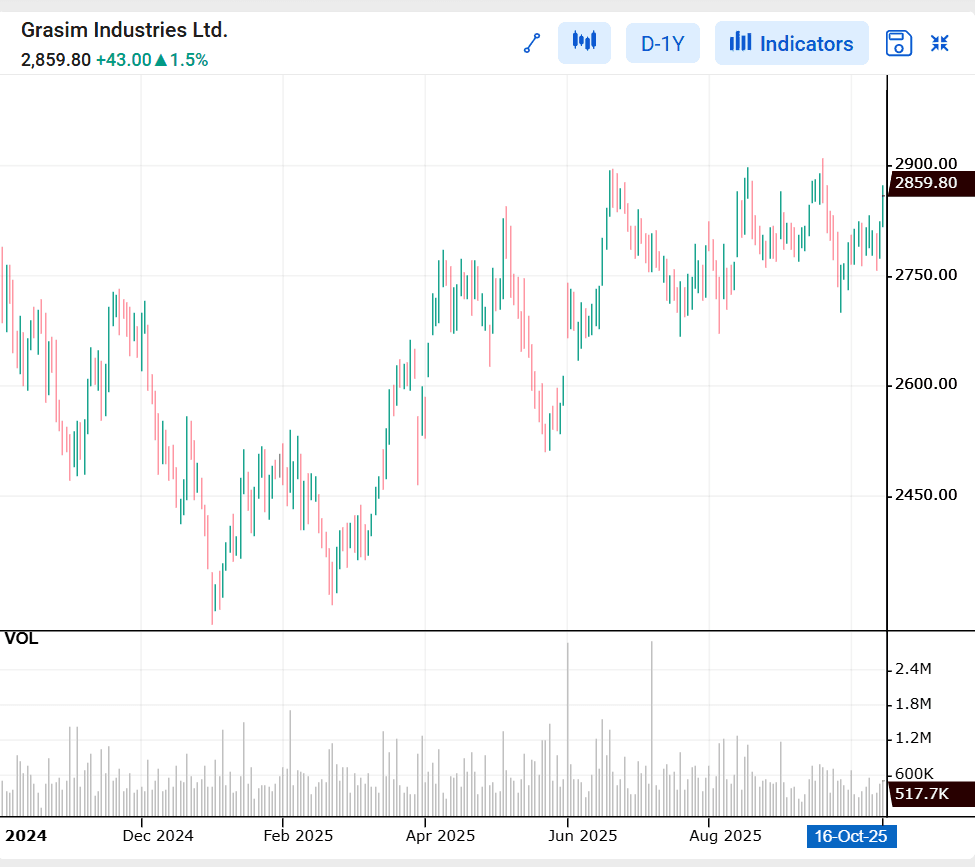The height and width of the screenshot is (867, 975).
Task: Click the Dec 2024 time axis label
Action: tap(158, 836)
